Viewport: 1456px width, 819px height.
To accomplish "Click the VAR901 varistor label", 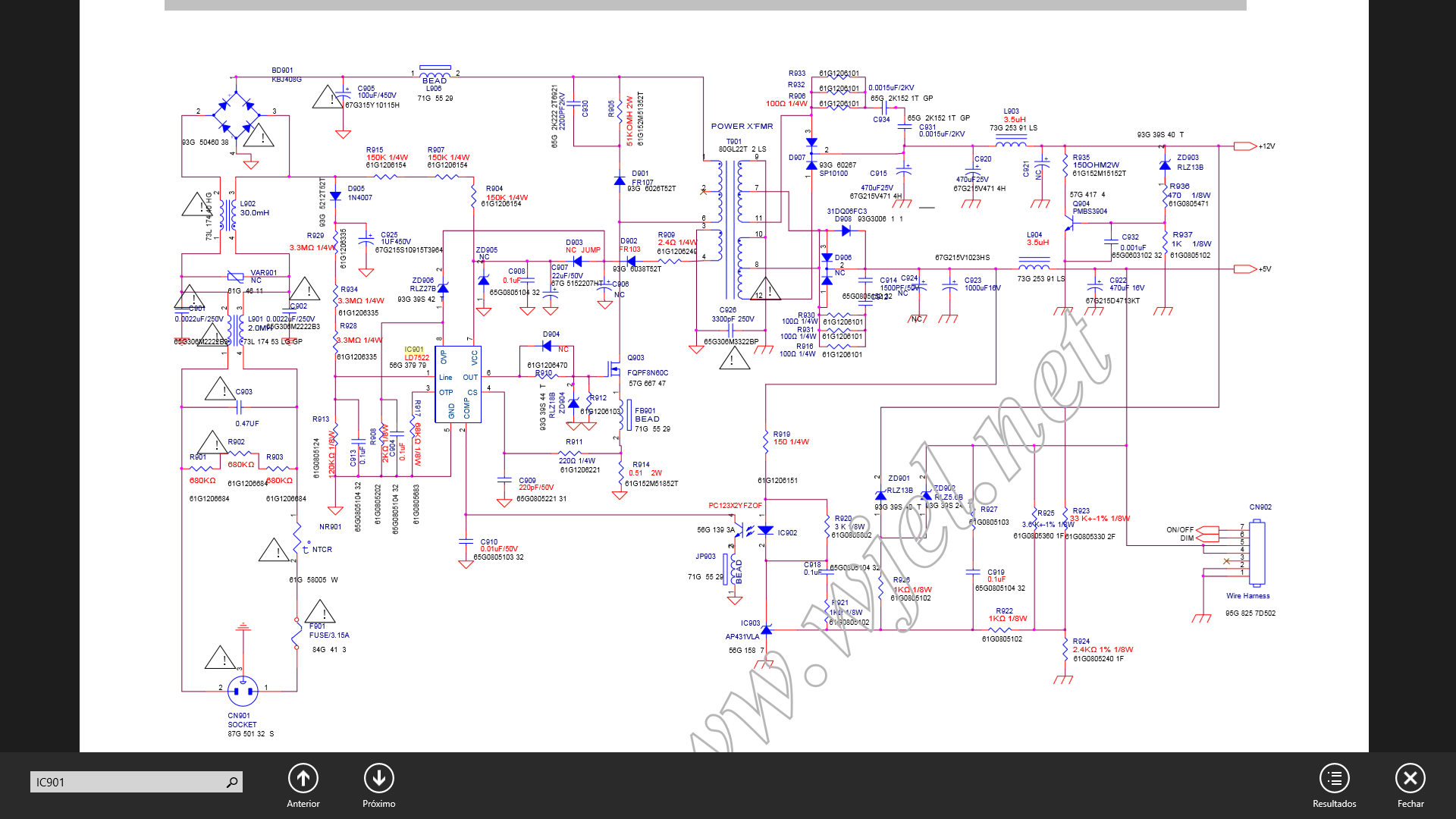I will [x=264, y=273].
